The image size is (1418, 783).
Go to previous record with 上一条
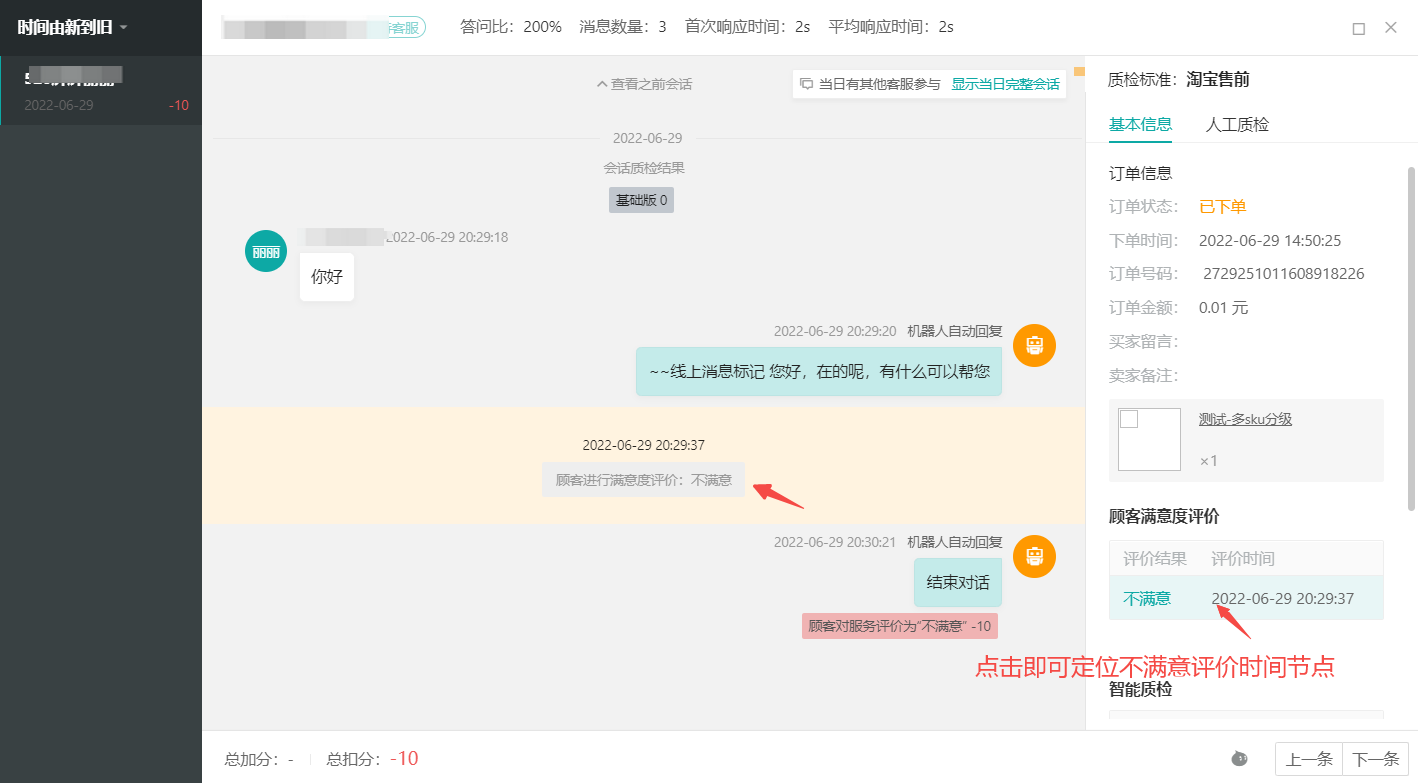(x=1309, y=759)
